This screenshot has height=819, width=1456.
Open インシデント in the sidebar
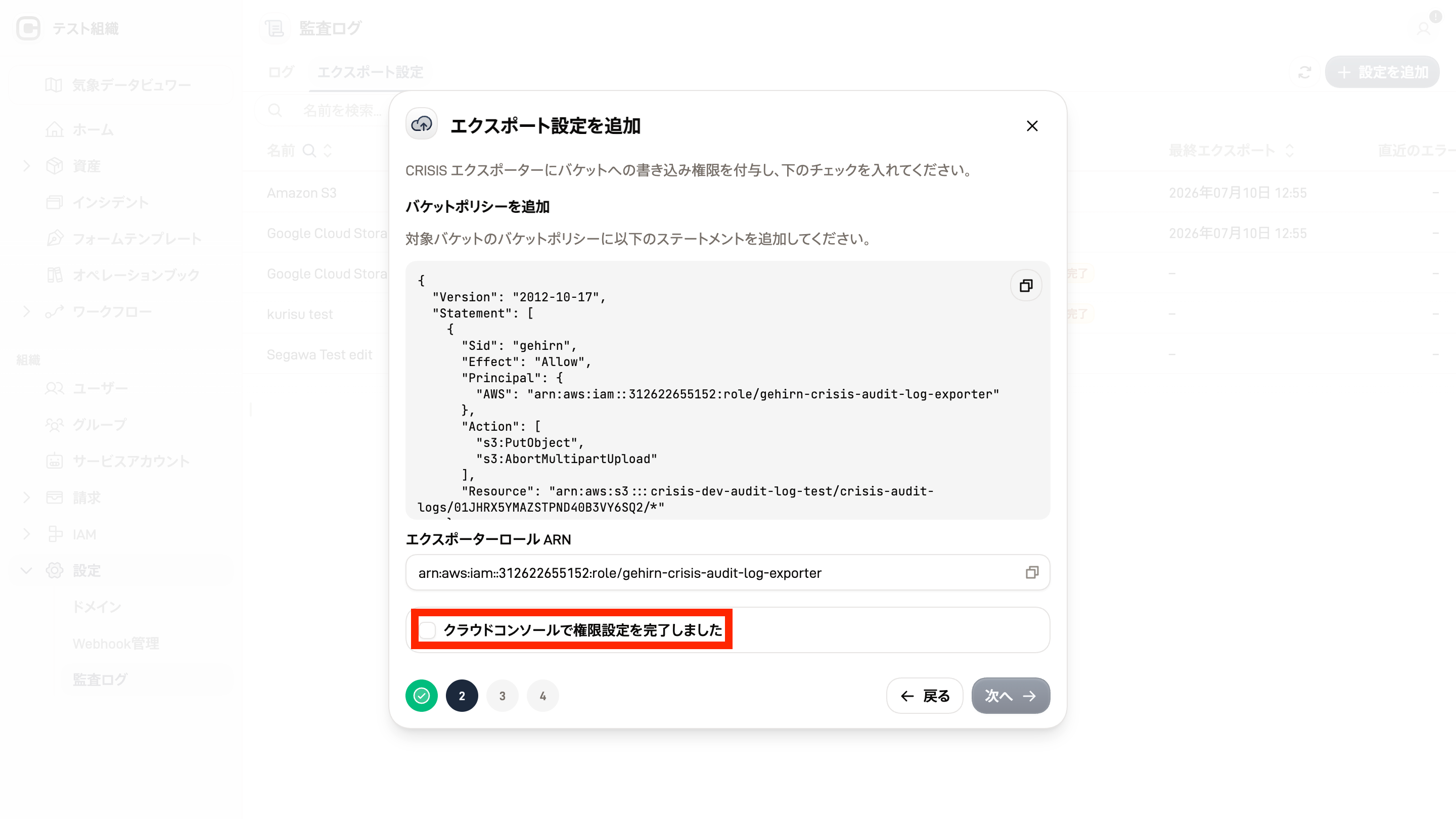click(121, 202)
